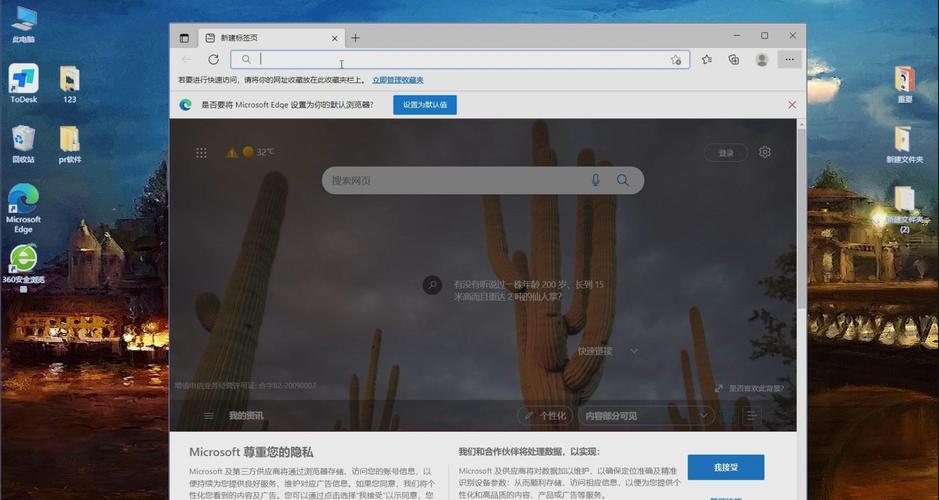Accept privacy terms with 我接受
This screenshot has width=939, height=500.
pyautogui.click(x=726, y=467)
